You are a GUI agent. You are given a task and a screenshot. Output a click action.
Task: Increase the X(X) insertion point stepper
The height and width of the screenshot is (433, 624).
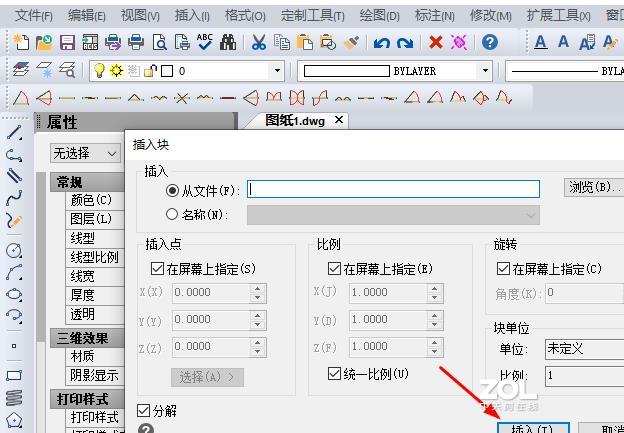tap(258, 288)
